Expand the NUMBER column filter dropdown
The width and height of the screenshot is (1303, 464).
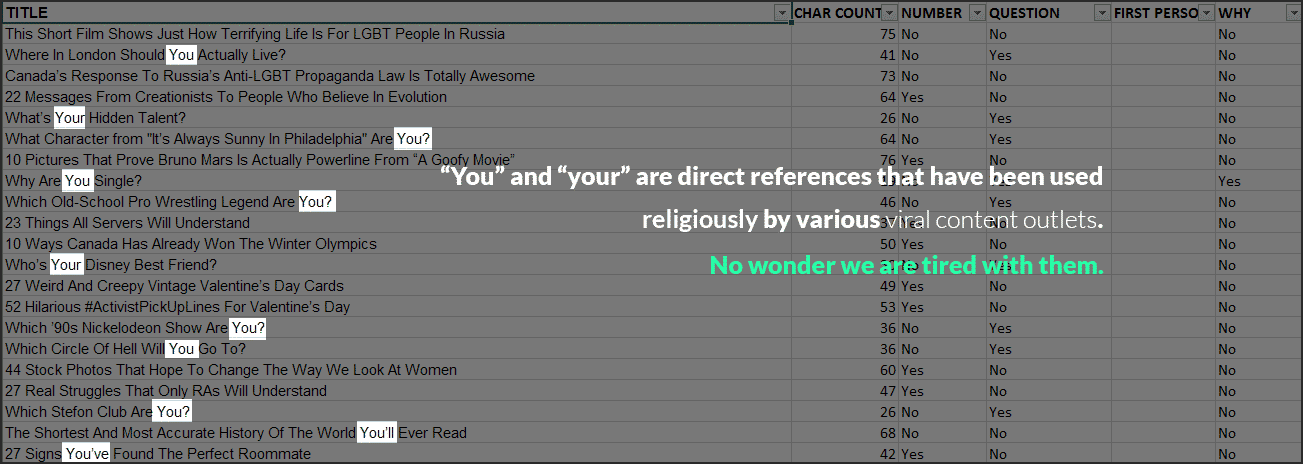coord(976,13)
